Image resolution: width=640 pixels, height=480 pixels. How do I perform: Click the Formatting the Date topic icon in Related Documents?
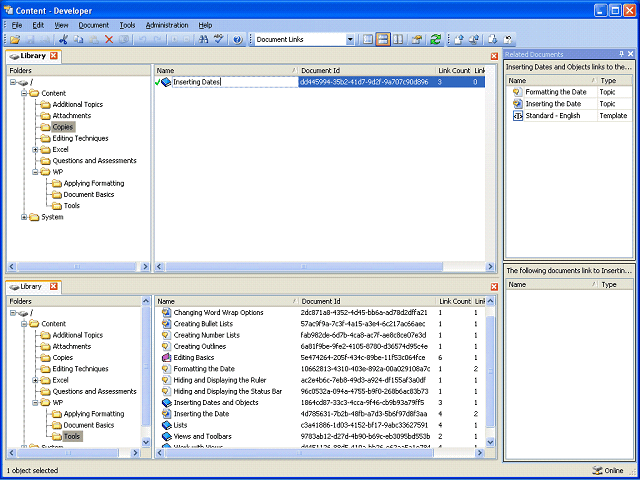click(x=518, y=92)
